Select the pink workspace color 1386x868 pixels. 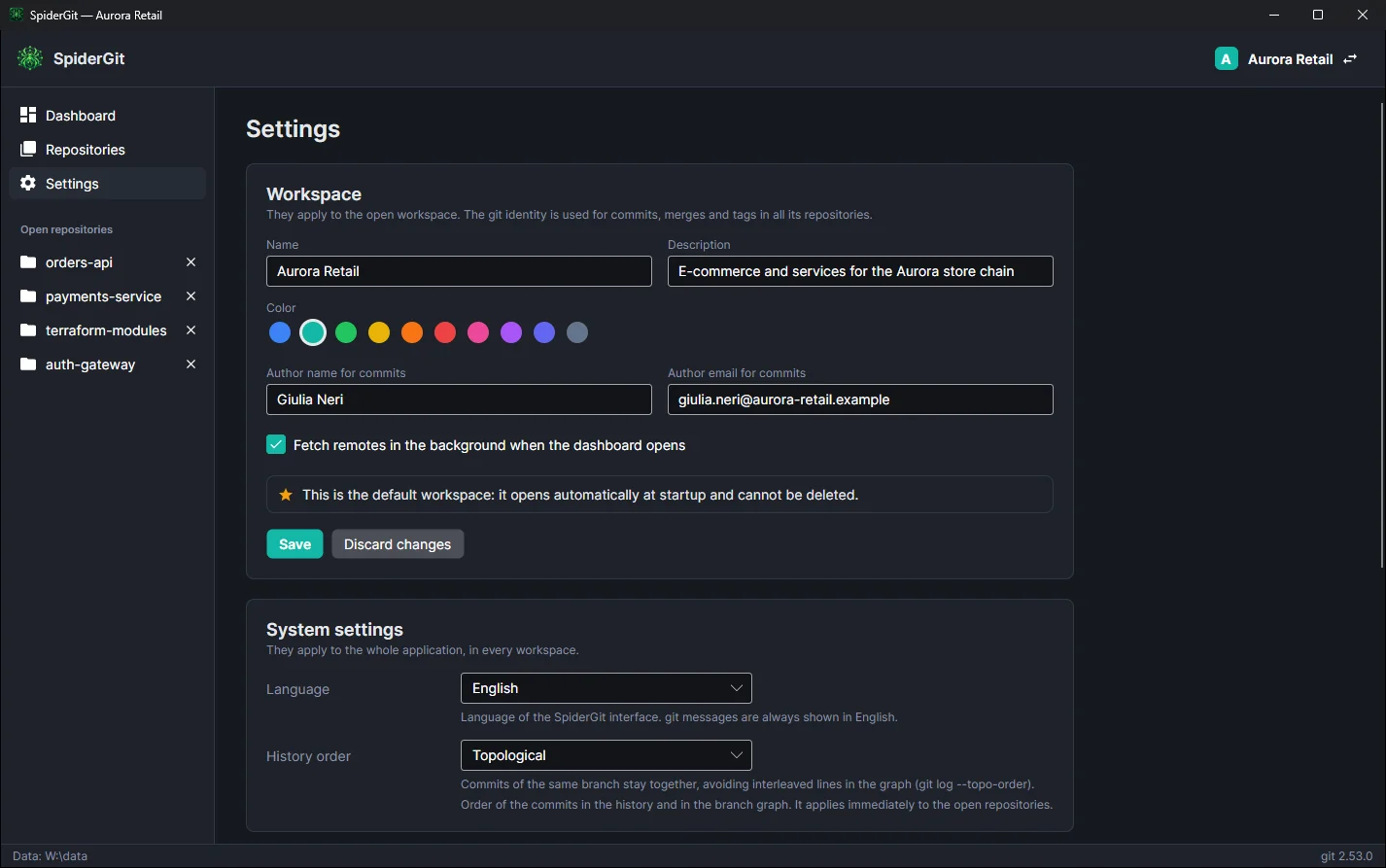point(478,332)
